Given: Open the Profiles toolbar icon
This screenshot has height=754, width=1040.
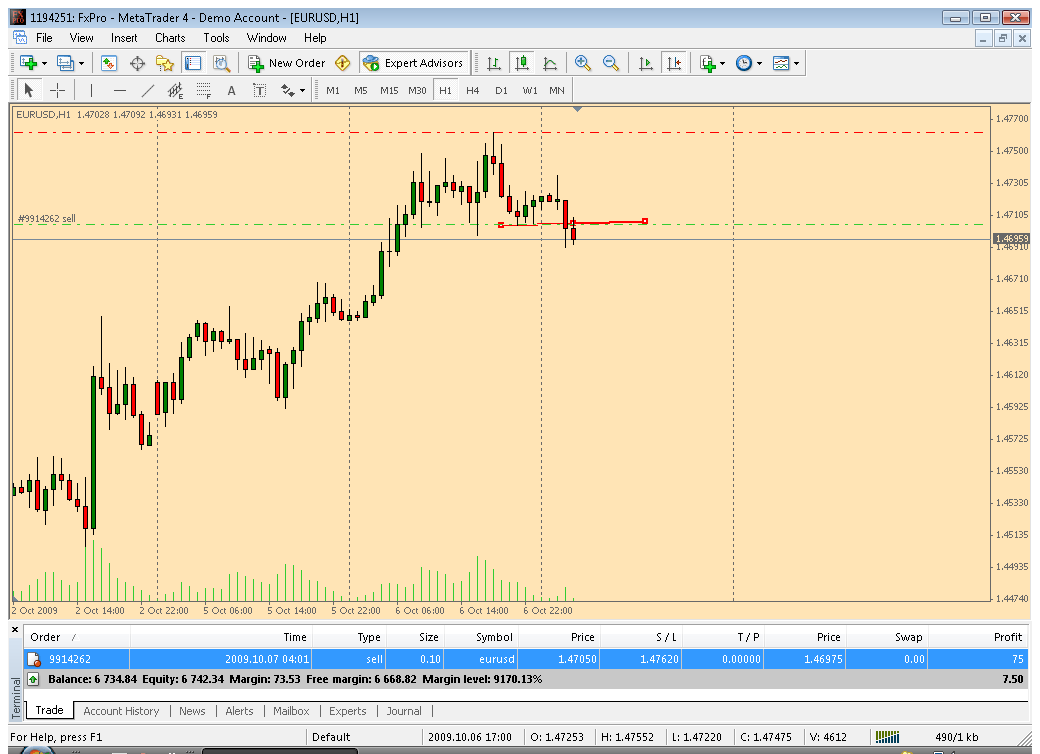Looking at the screenshot, I should pos(64,63).
